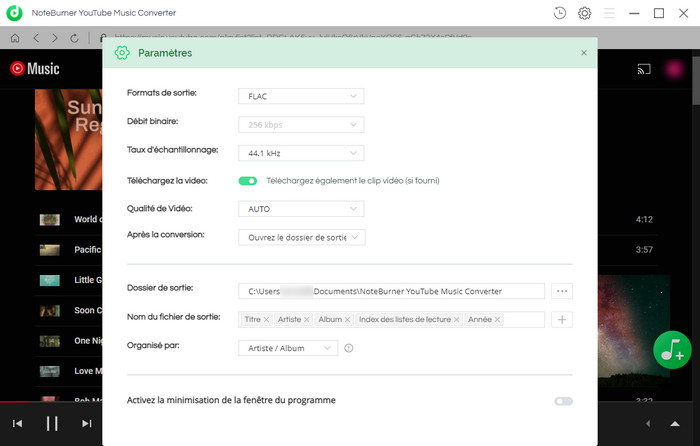Click the browser address bar
This screenshot has height=446, width=700.
[295, 38]
